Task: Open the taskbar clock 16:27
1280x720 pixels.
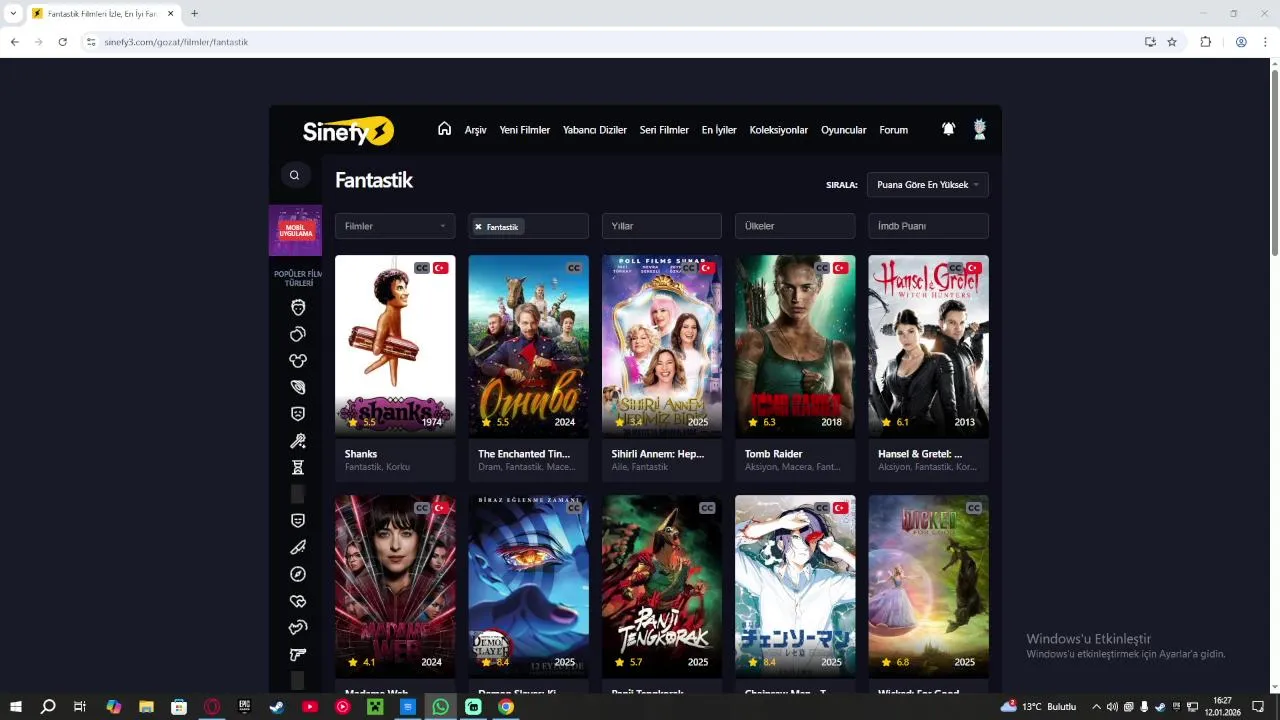Action: point(1222,706)
